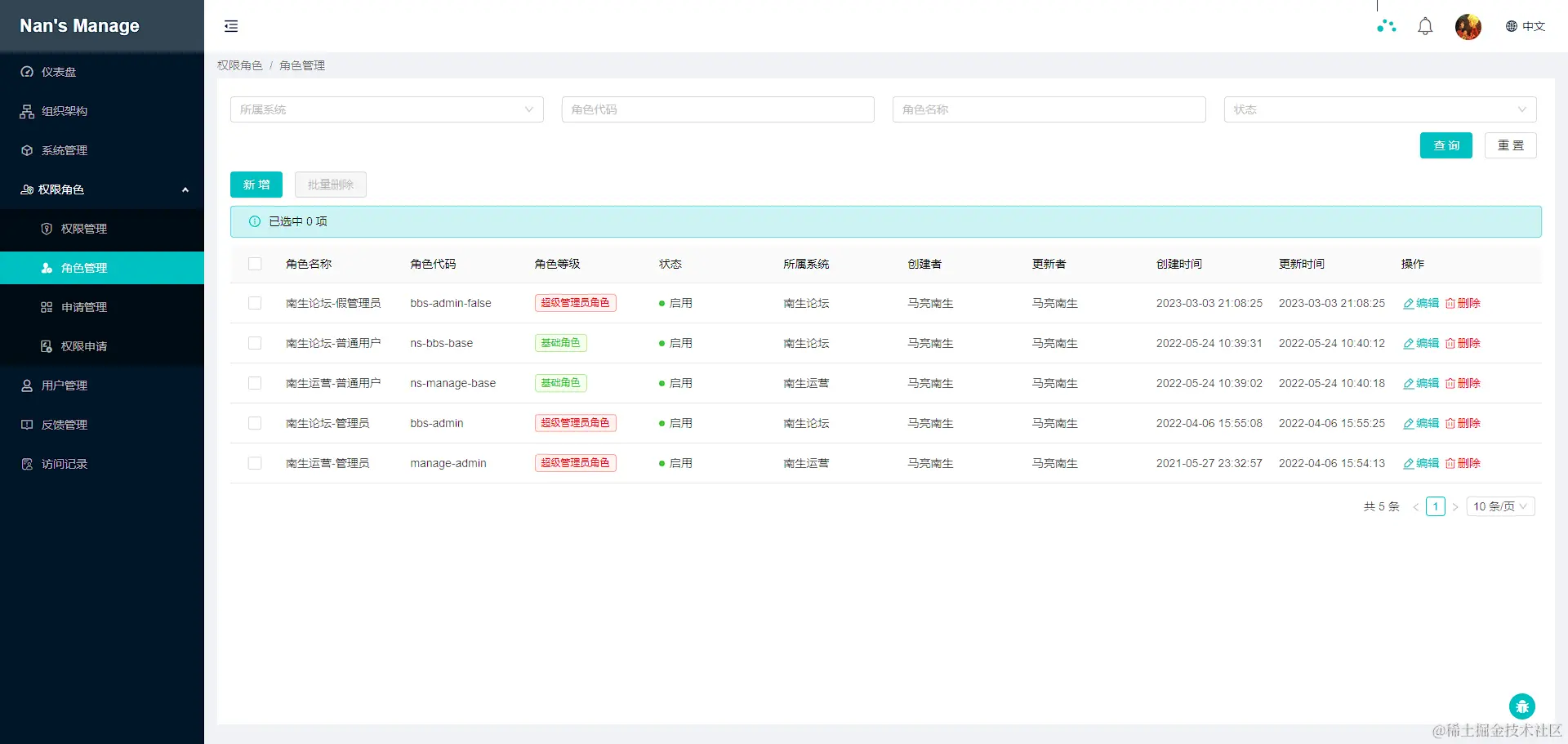
Task: Focus the 角色名称 search field
Action: pos(1049,109)
